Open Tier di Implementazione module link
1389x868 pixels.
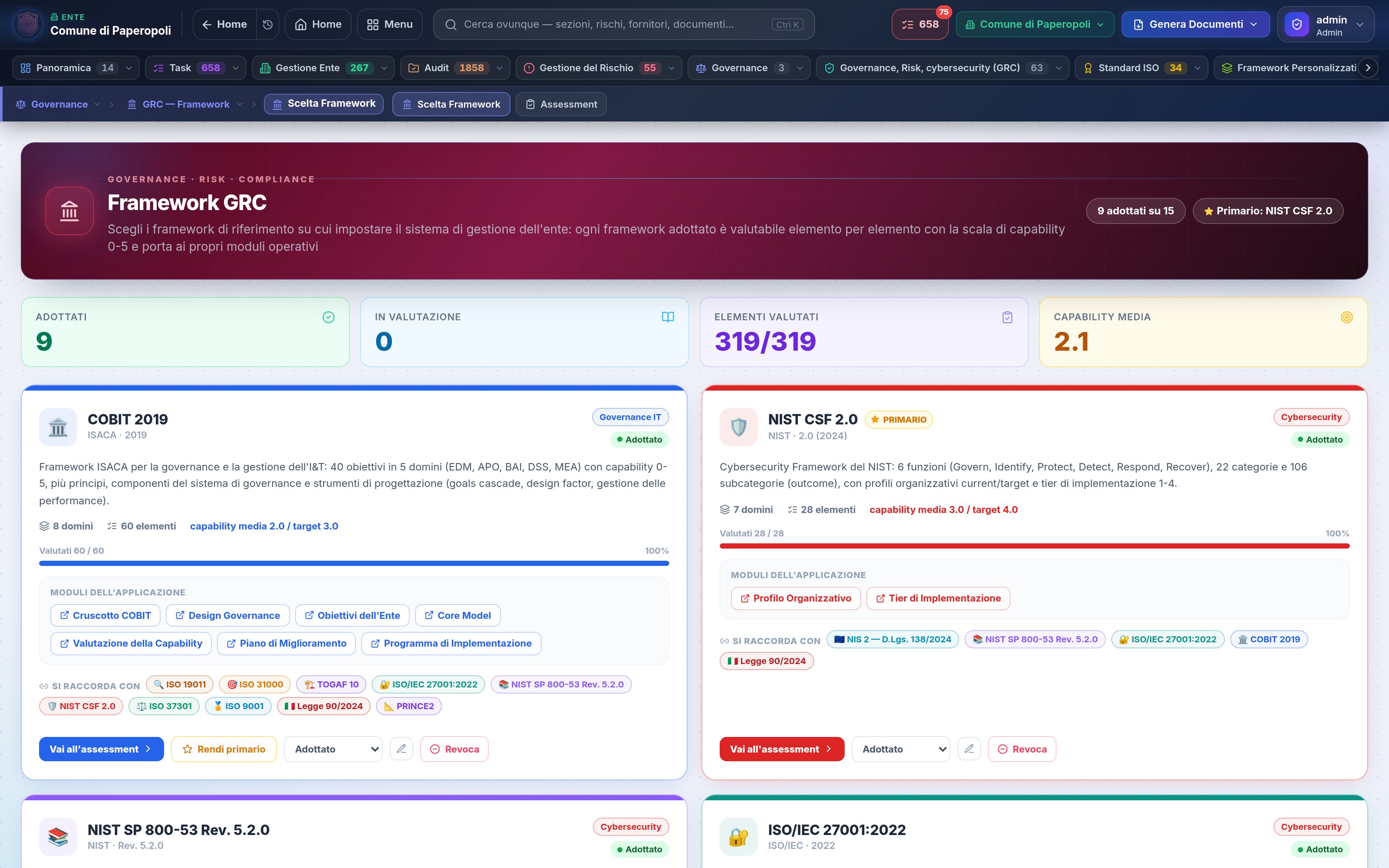tap(938, 598)
